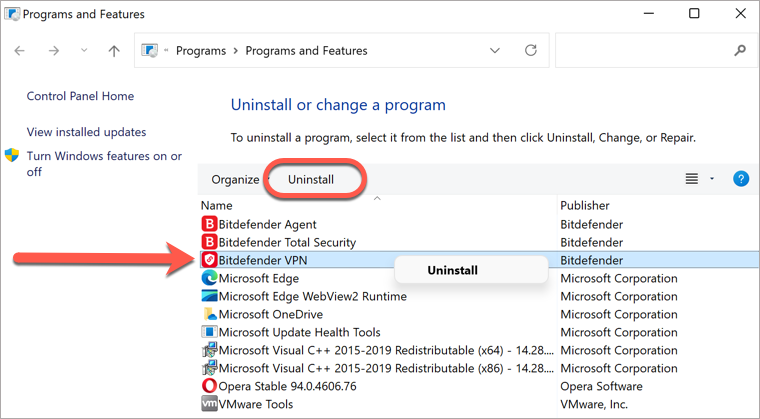Expand the recent locations dropdown arrow

84,50
